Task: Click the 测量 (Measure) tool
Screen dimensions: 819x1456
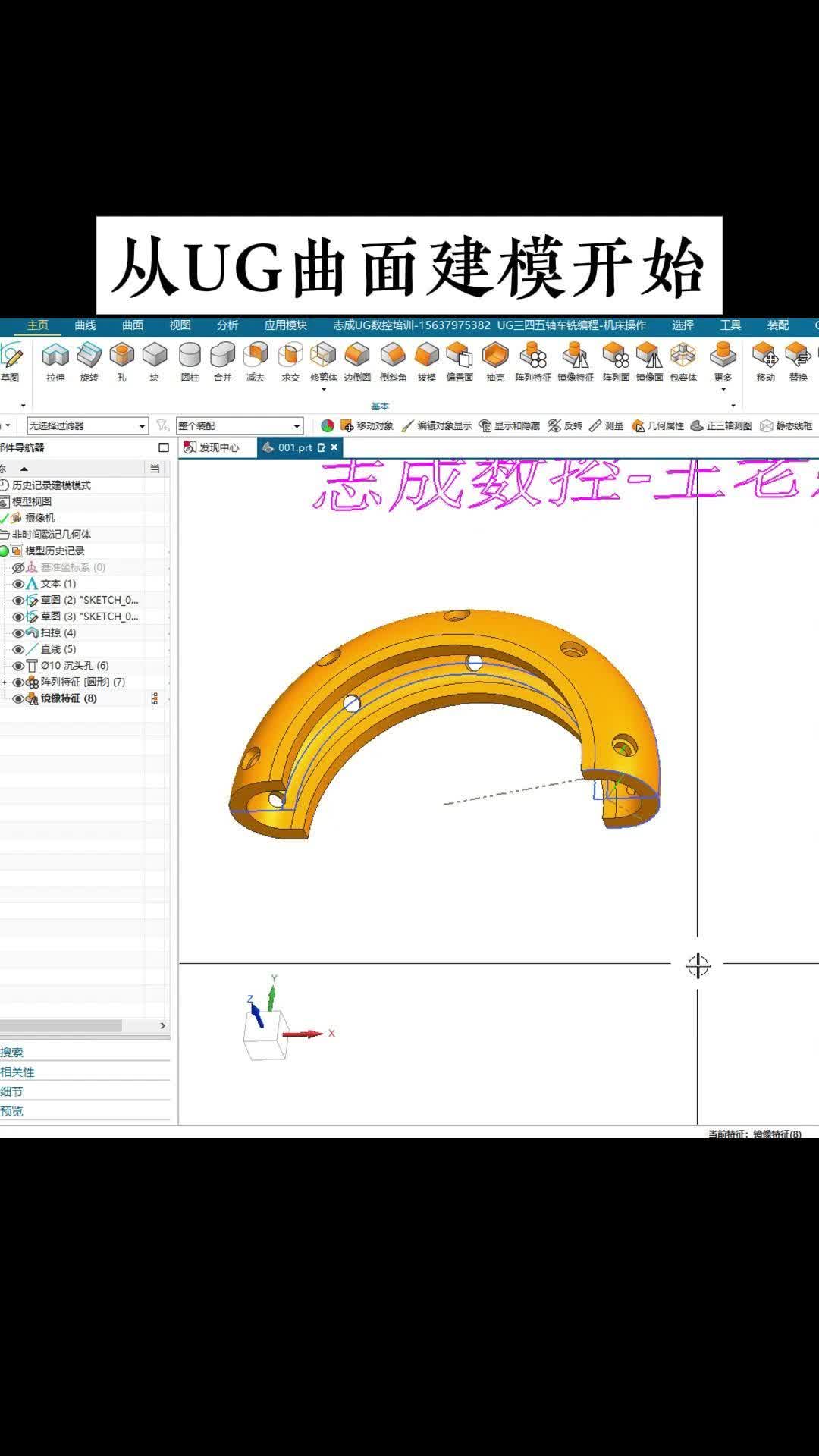Action: (606, 426)
